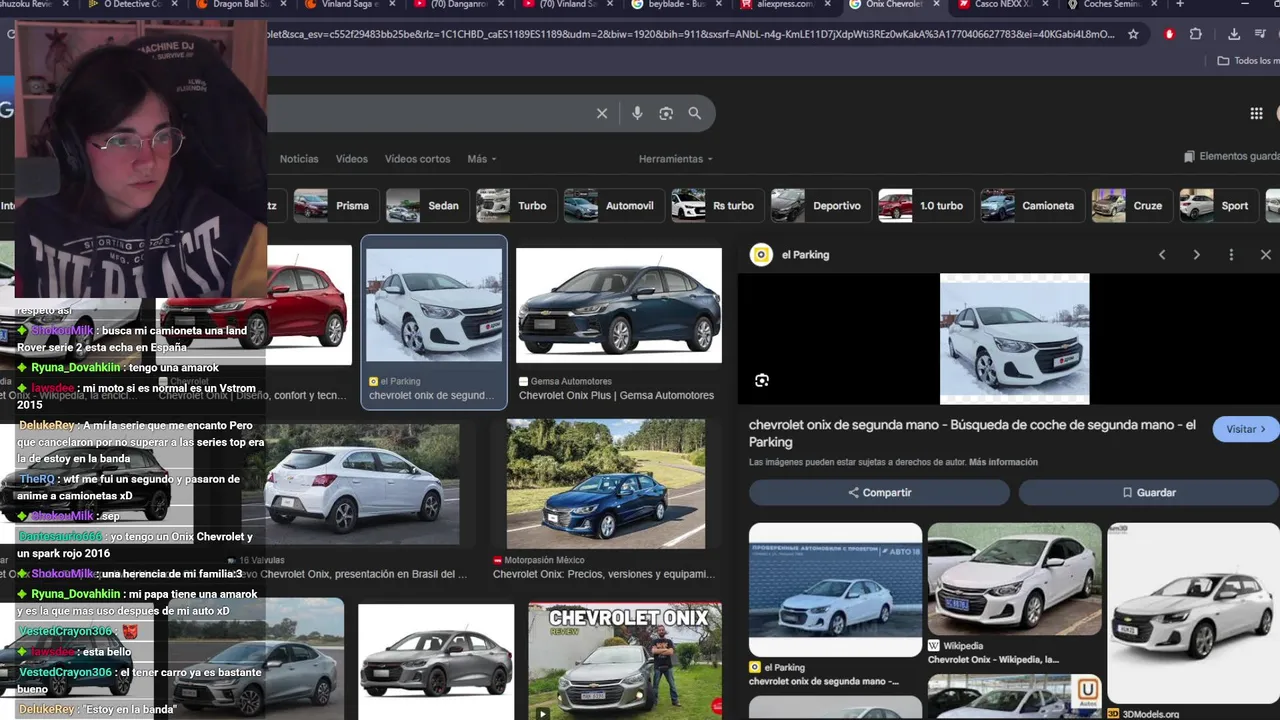Open the Todos los marcadores bookmarks folder
The width and height of the screenshot is (1280, 720).
tap(1248, 61)
